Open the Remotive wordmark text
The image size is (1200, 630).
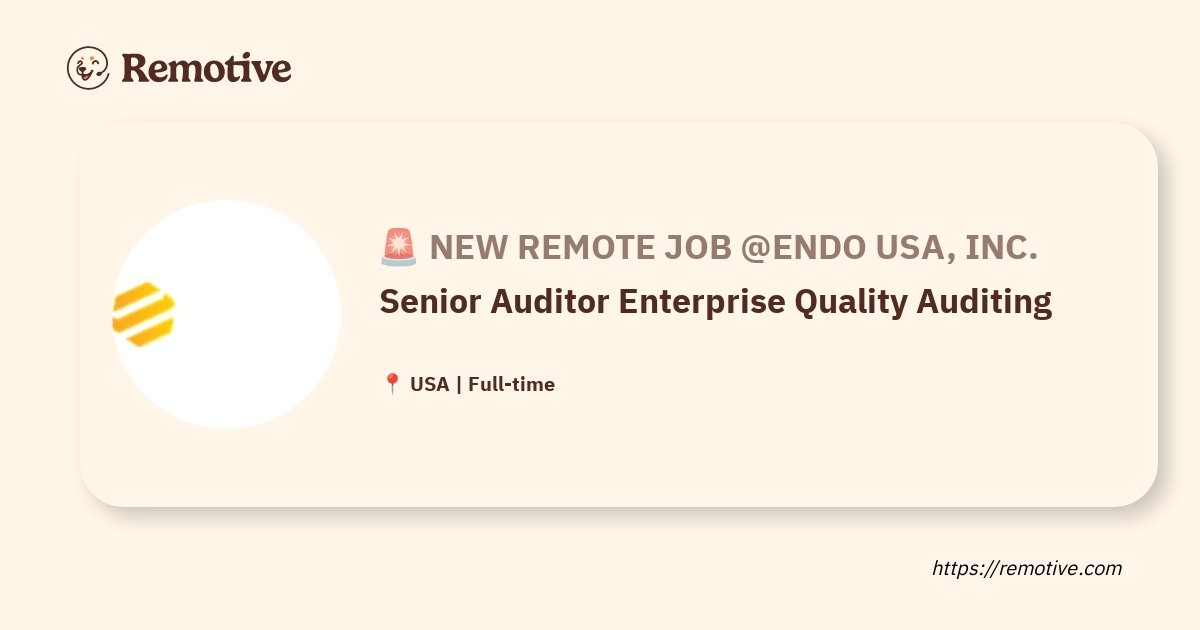click(x=206, y=68)
